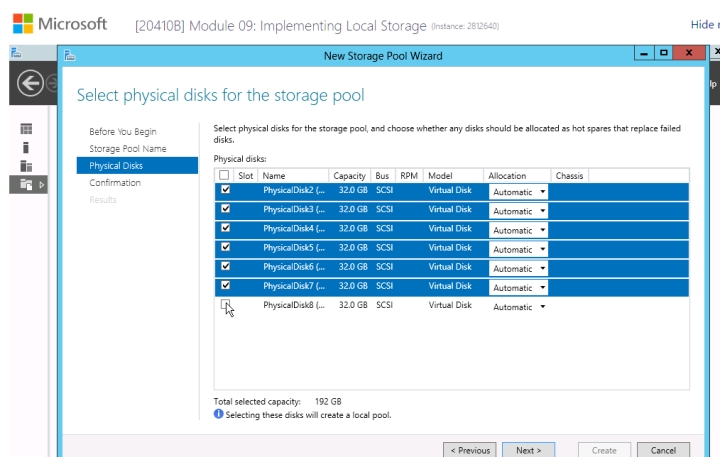Screen dimensions: 720x457
Task: Click the blue info icon below total capacity
Action: 219,414
